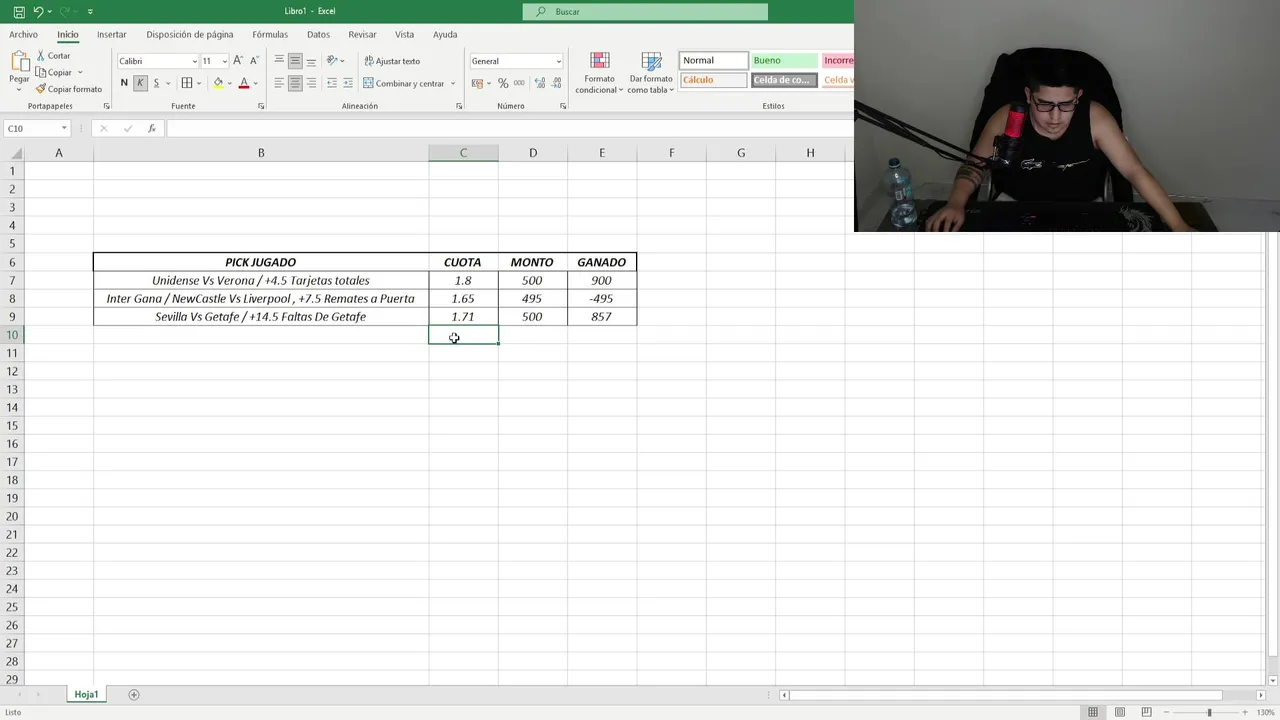This screenshot has height=720, width=1280.
Task: Click the increase decimals icon
Action: coord(538,83)
